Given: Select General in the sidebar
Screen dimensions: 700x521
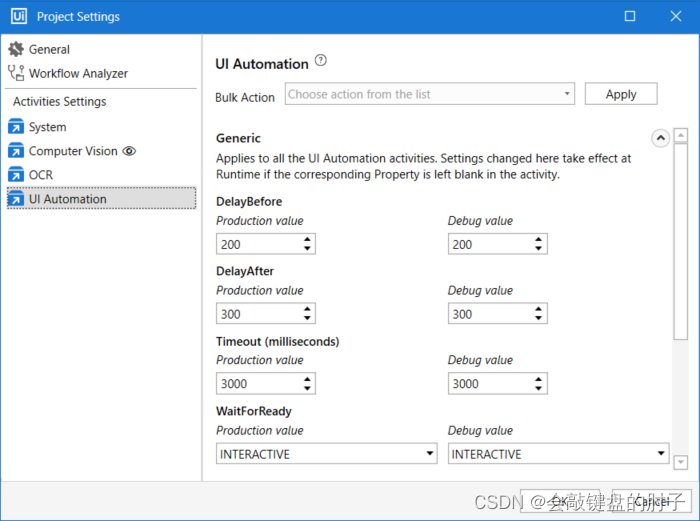Looking at the screenshot, I should [x=49, y=50].
